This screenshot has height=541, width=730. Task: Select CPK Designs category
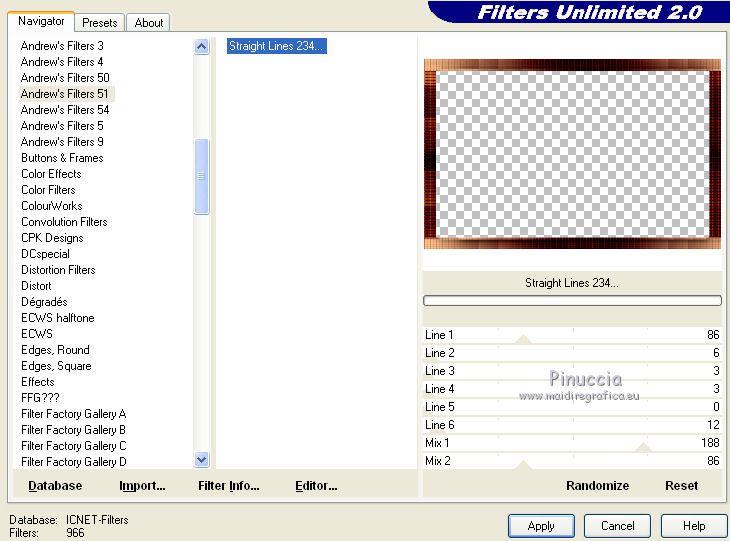(52, 238)
